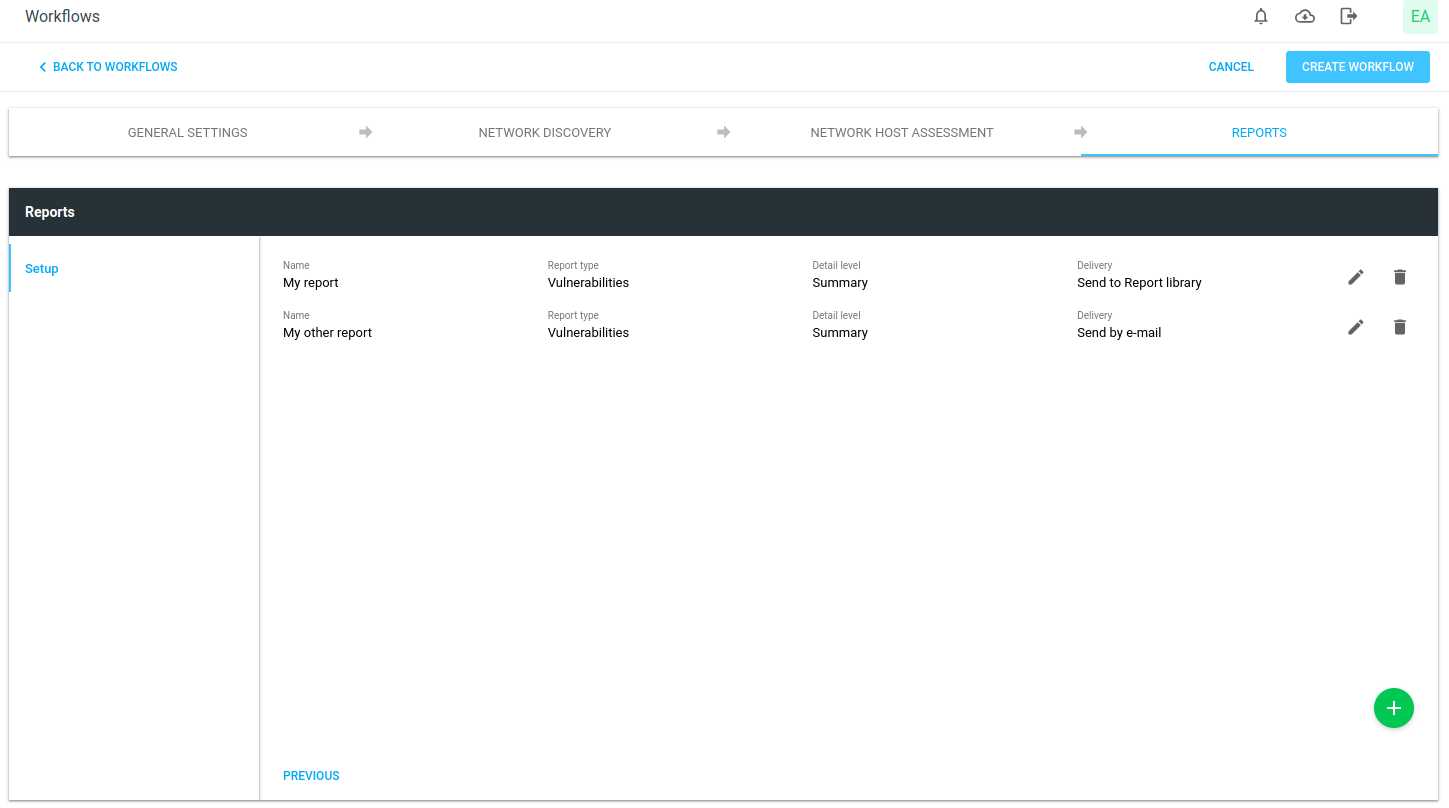
Task: Select Setup in the left sidebar
Action: (42, 269)
